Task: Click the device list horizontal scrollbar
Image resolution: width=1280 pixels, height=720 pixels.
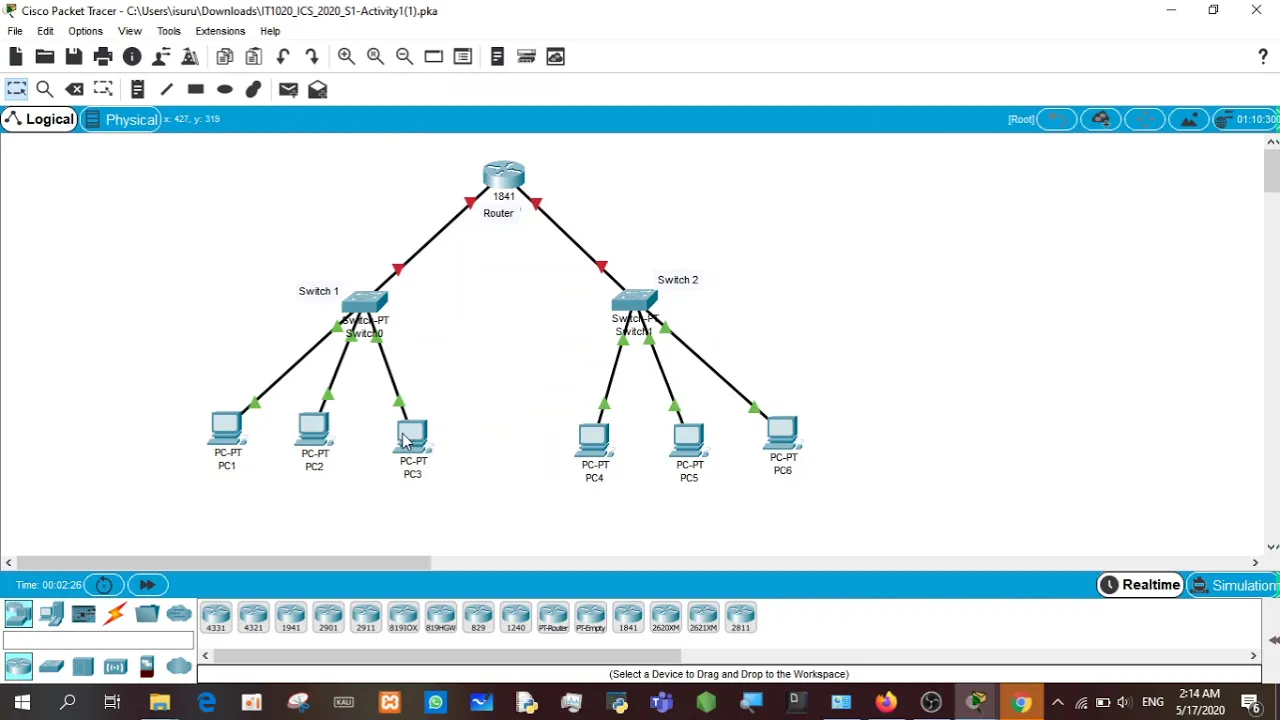Action: [447, 656]
